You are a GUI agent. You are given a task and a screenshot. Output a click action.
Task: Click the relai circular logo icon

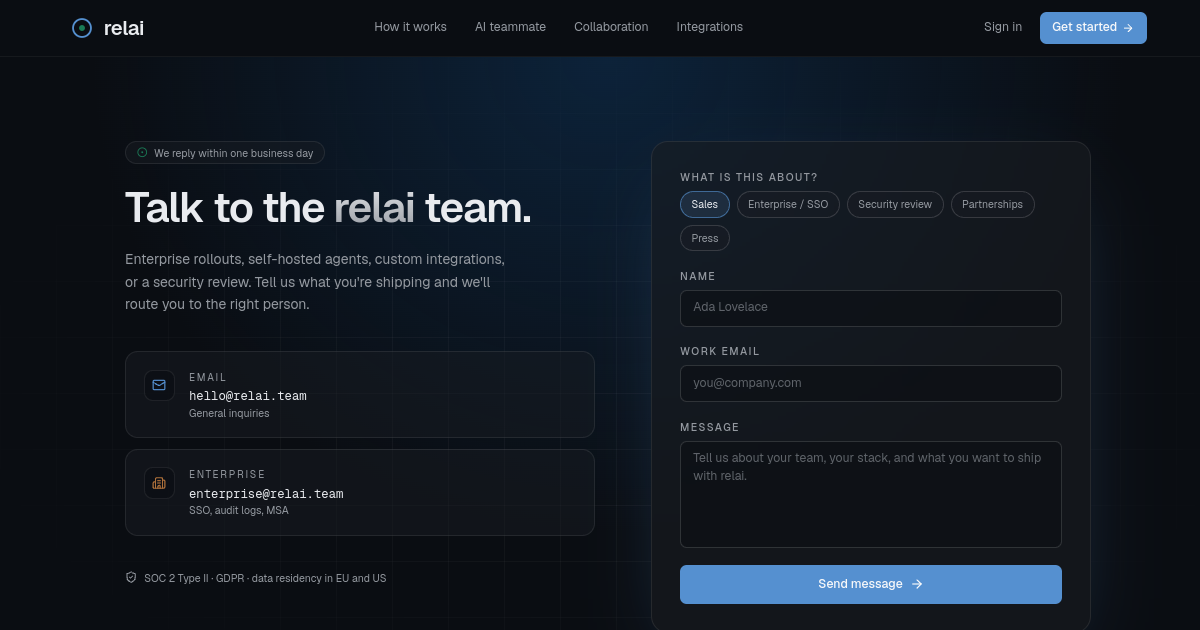pos(82,28)
